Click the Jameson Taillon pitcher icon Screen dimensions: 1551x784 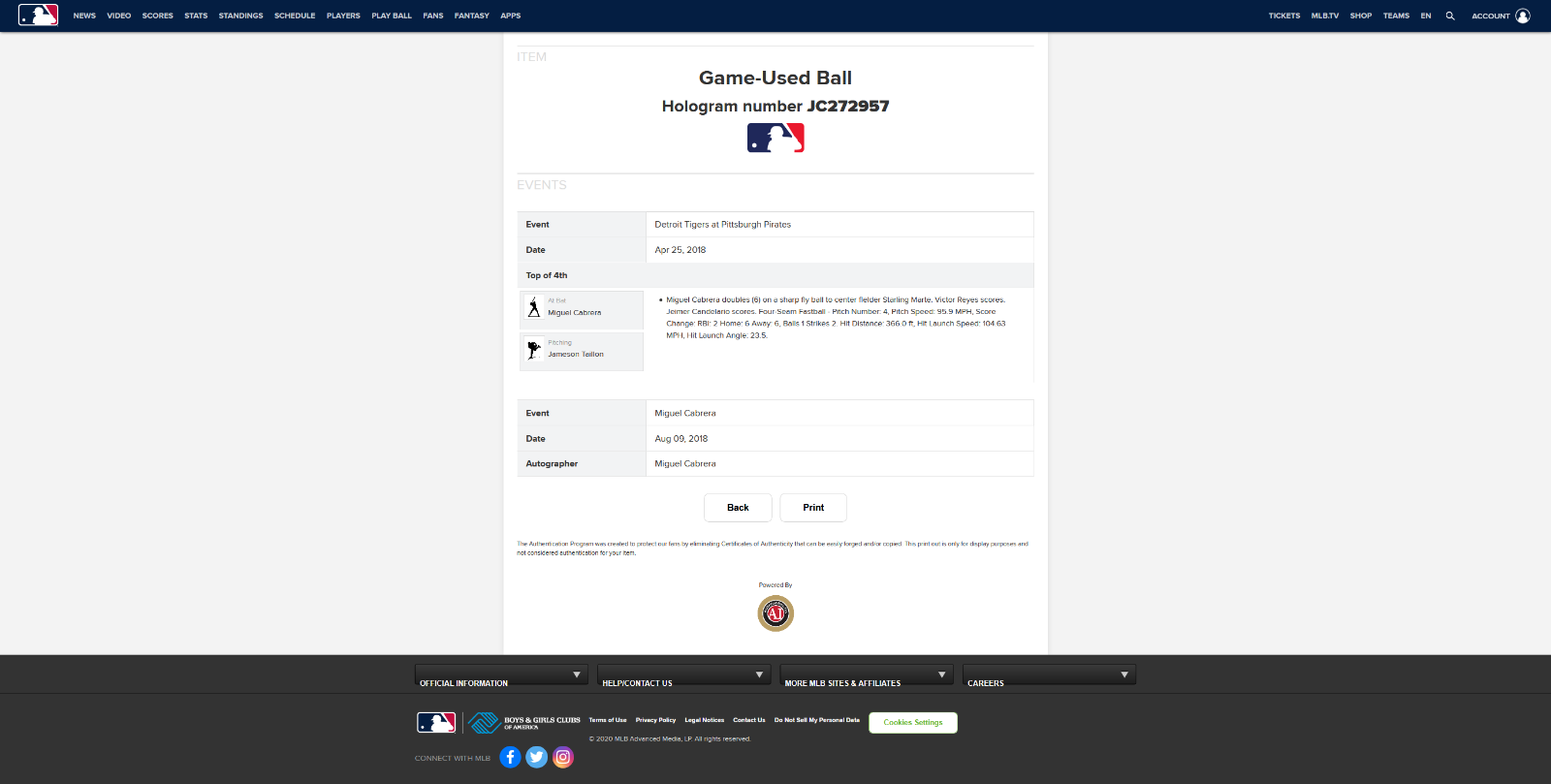coord(534,350)
